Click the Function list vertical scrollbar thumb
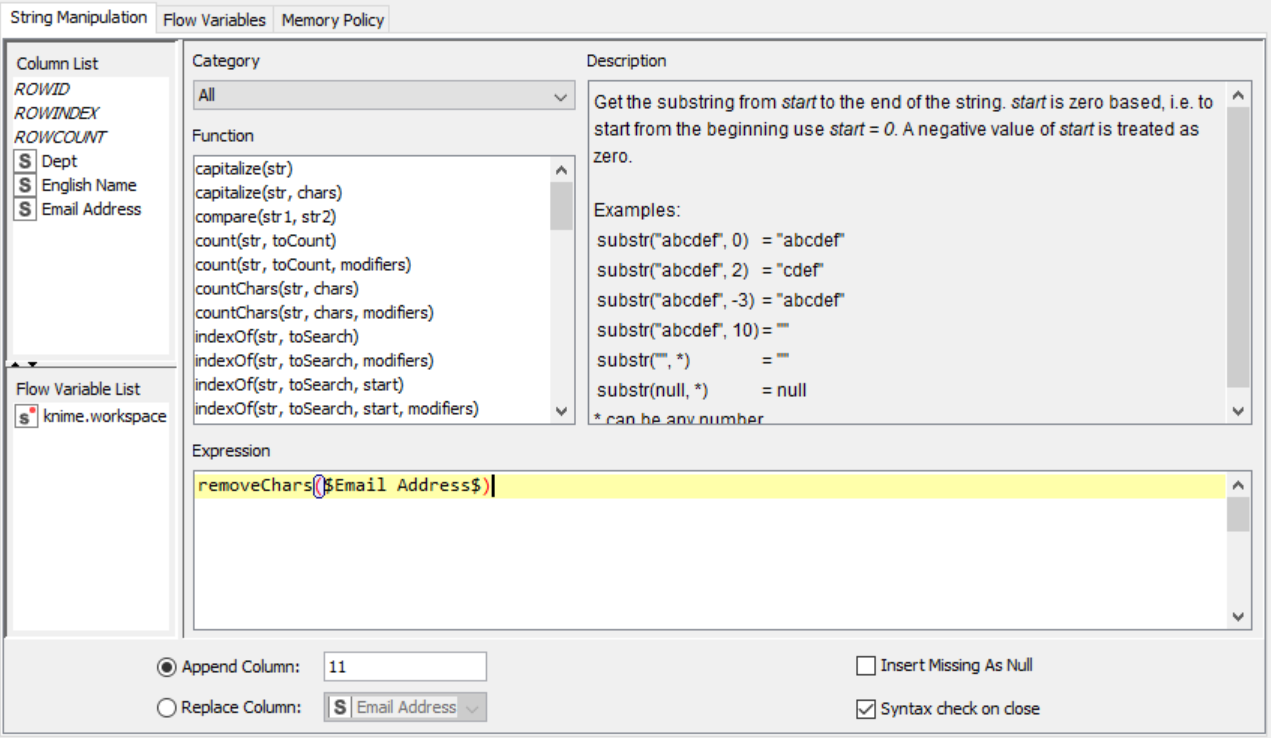This screenshot has height=738, width=1271. pyautogui.click(x=561, y=205)
